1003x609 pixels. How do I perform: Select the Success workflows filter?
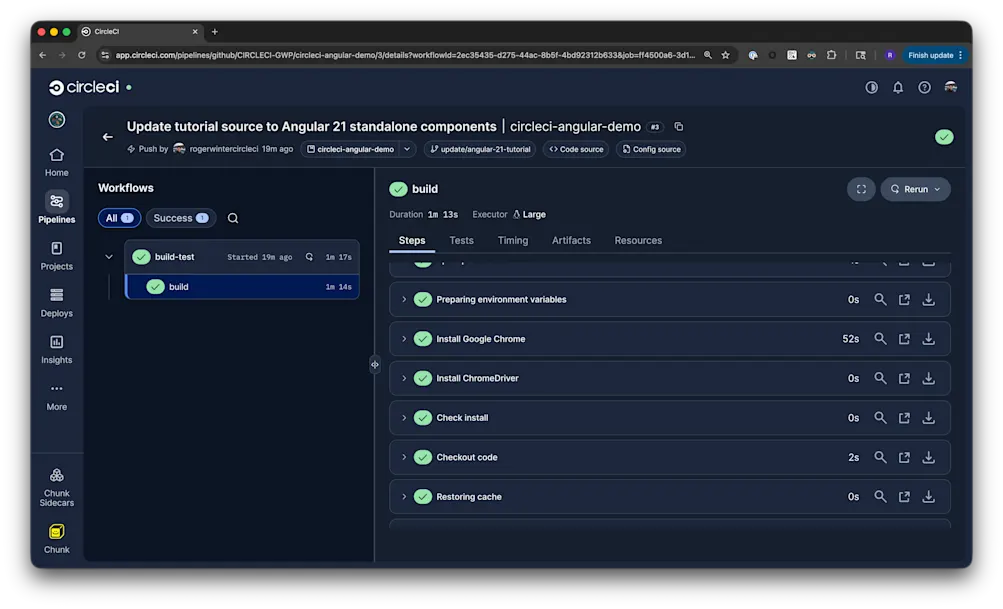click(181, 218)
